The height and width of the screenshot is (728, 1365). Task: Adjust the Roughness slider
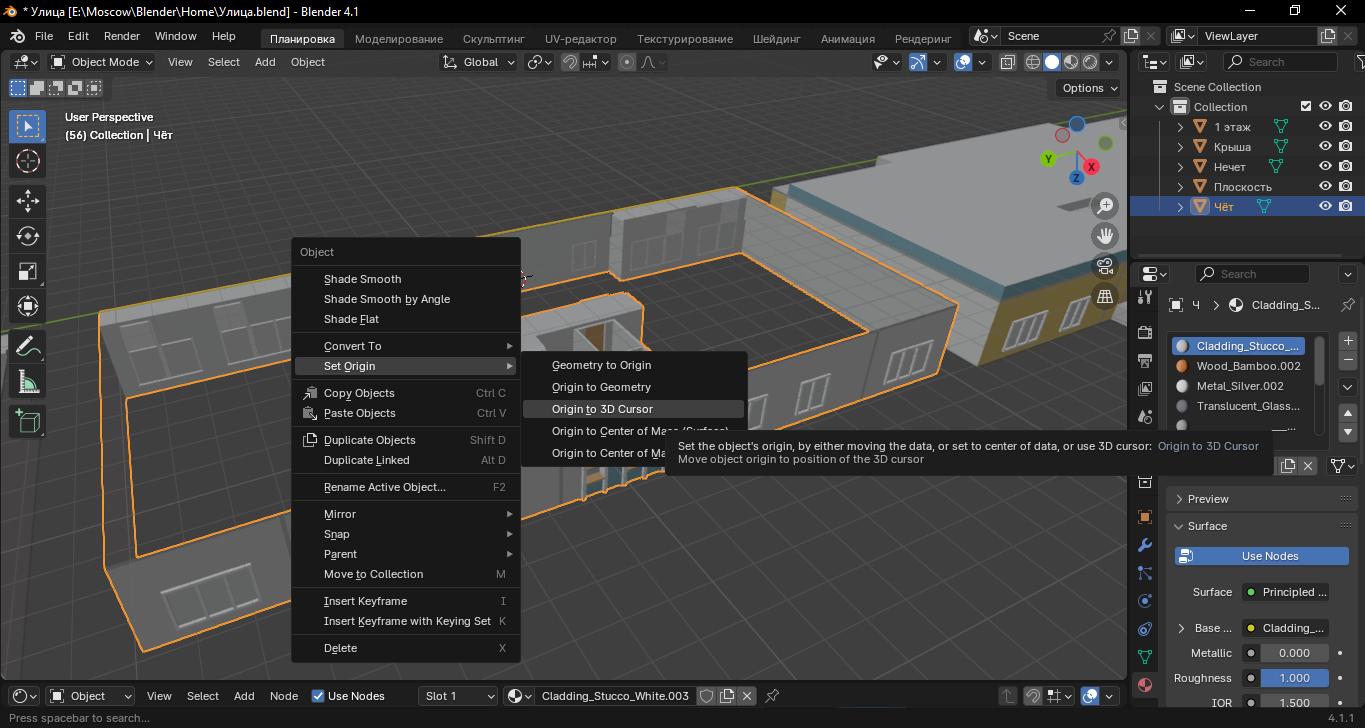(1294, 678)
